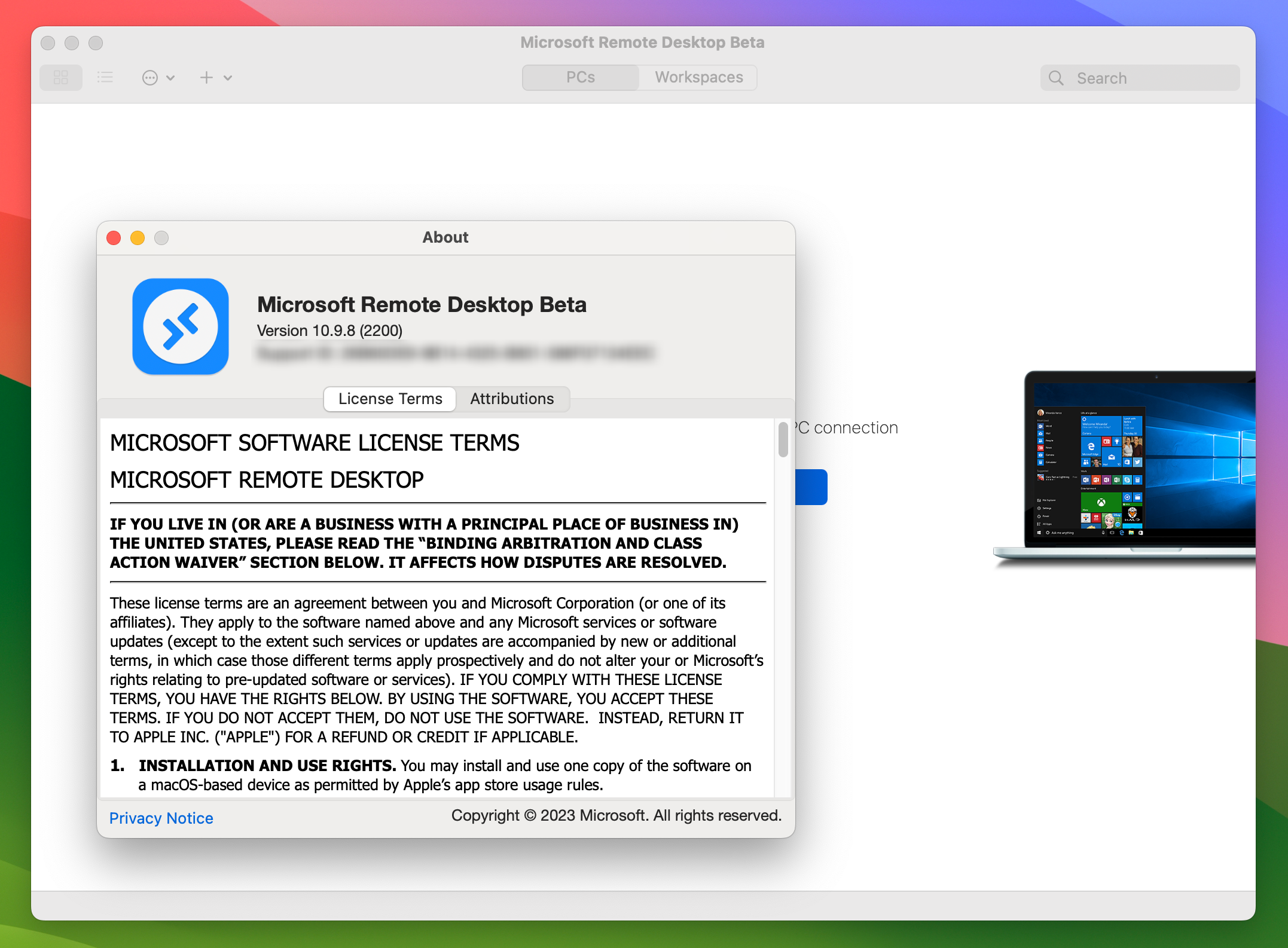
Task: Switch to grid view in main toolbar
Action: 61,78
